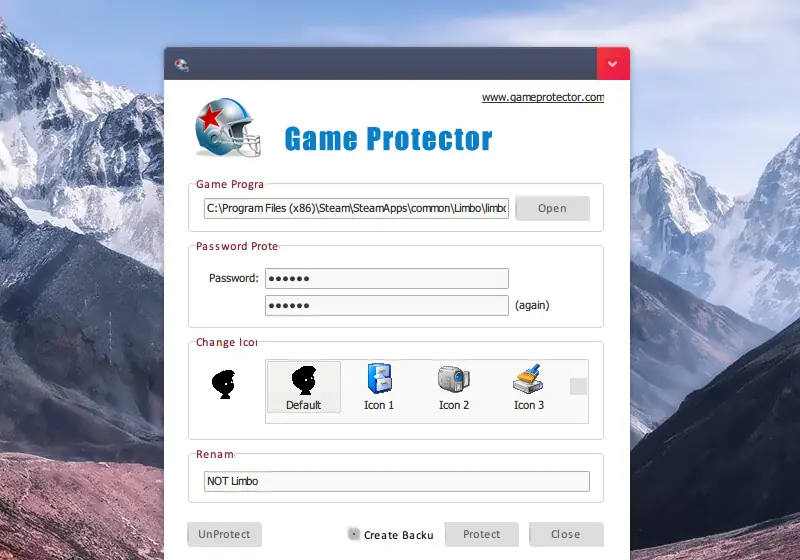The image size is (800, 560).
Task: Click the Close button
Action: (566, 534)
